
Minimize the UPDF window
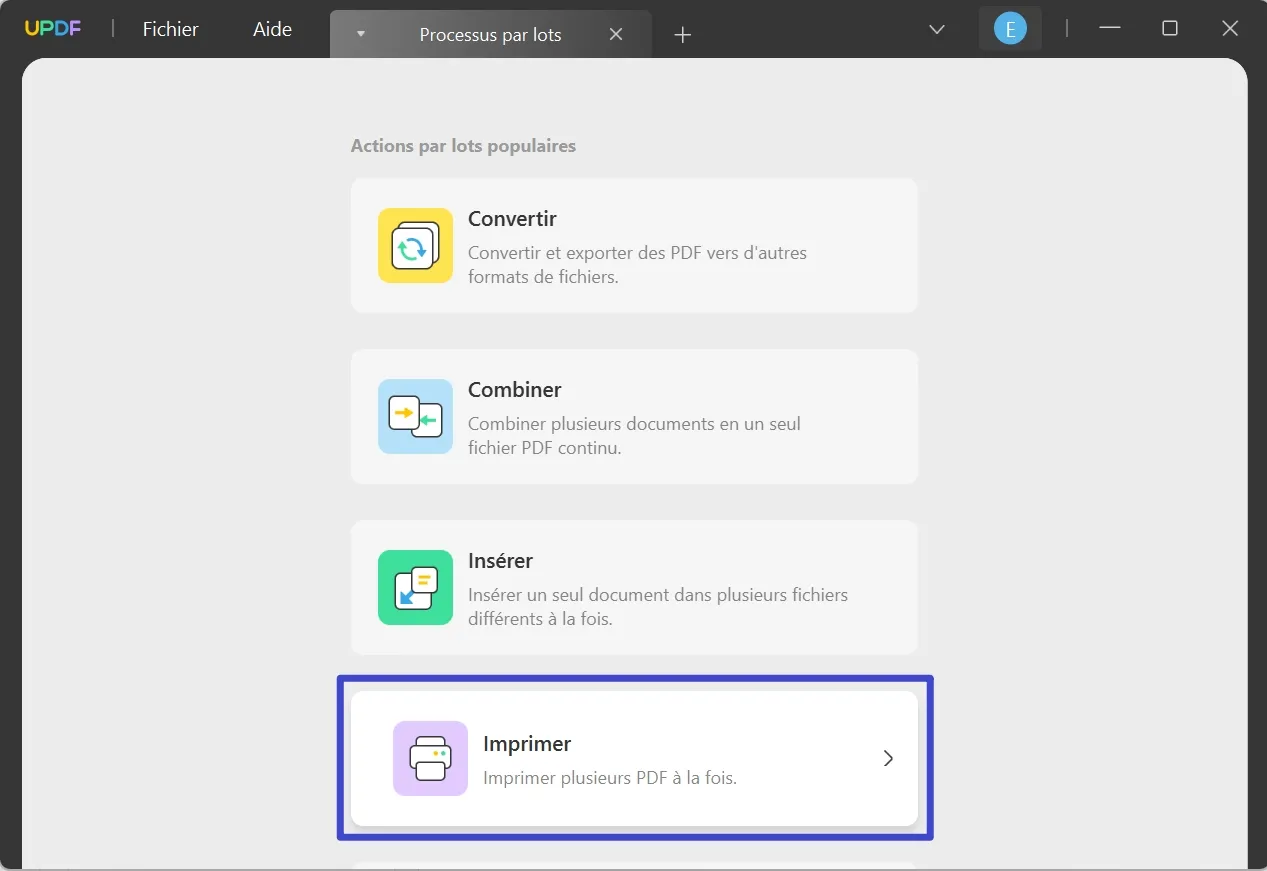(1109, 29)
